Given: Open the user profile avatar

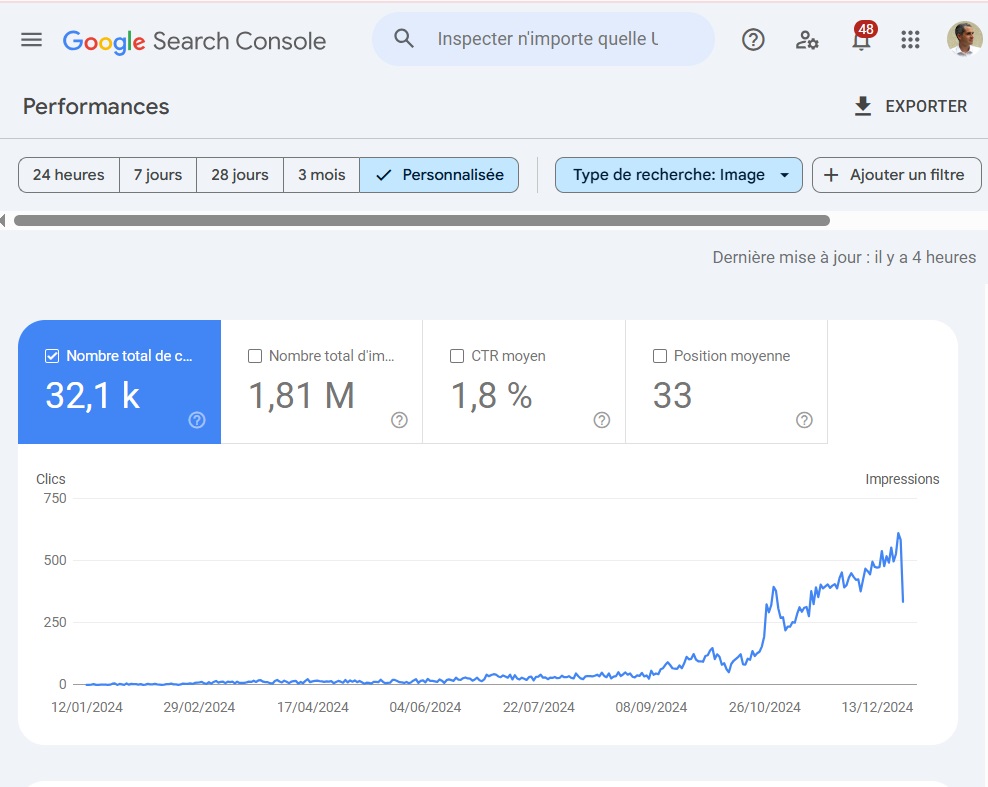Looking at the screenshot, I should pyautogui.click(x=964, y=39).
